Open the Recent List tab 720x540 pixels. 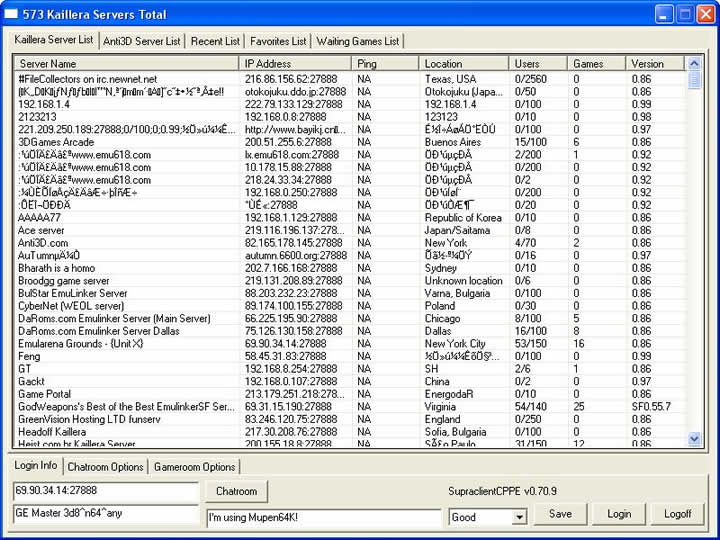click(x=215, y=41)
